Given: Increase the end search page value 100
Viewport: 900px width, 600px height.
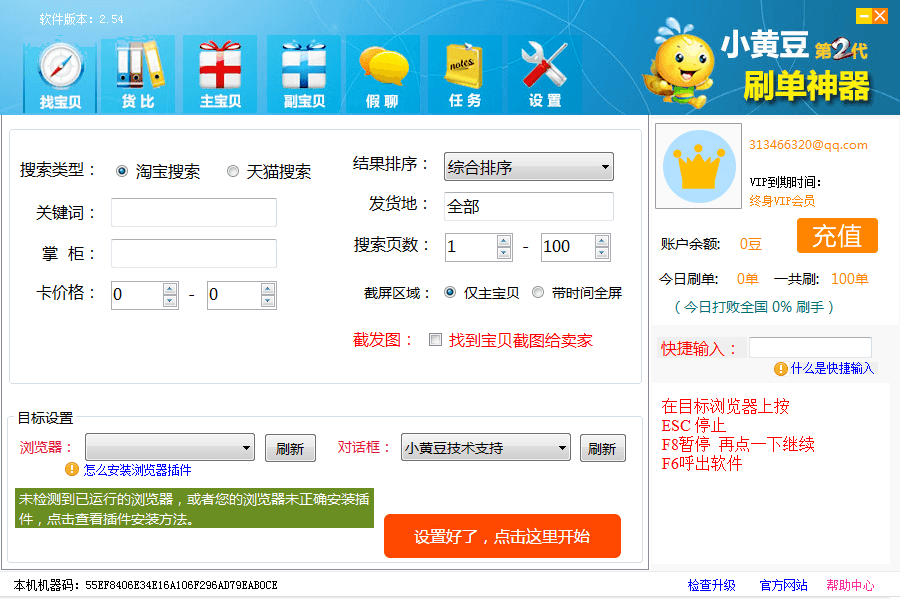Looking at the screenshot, I should pos(602,241).
